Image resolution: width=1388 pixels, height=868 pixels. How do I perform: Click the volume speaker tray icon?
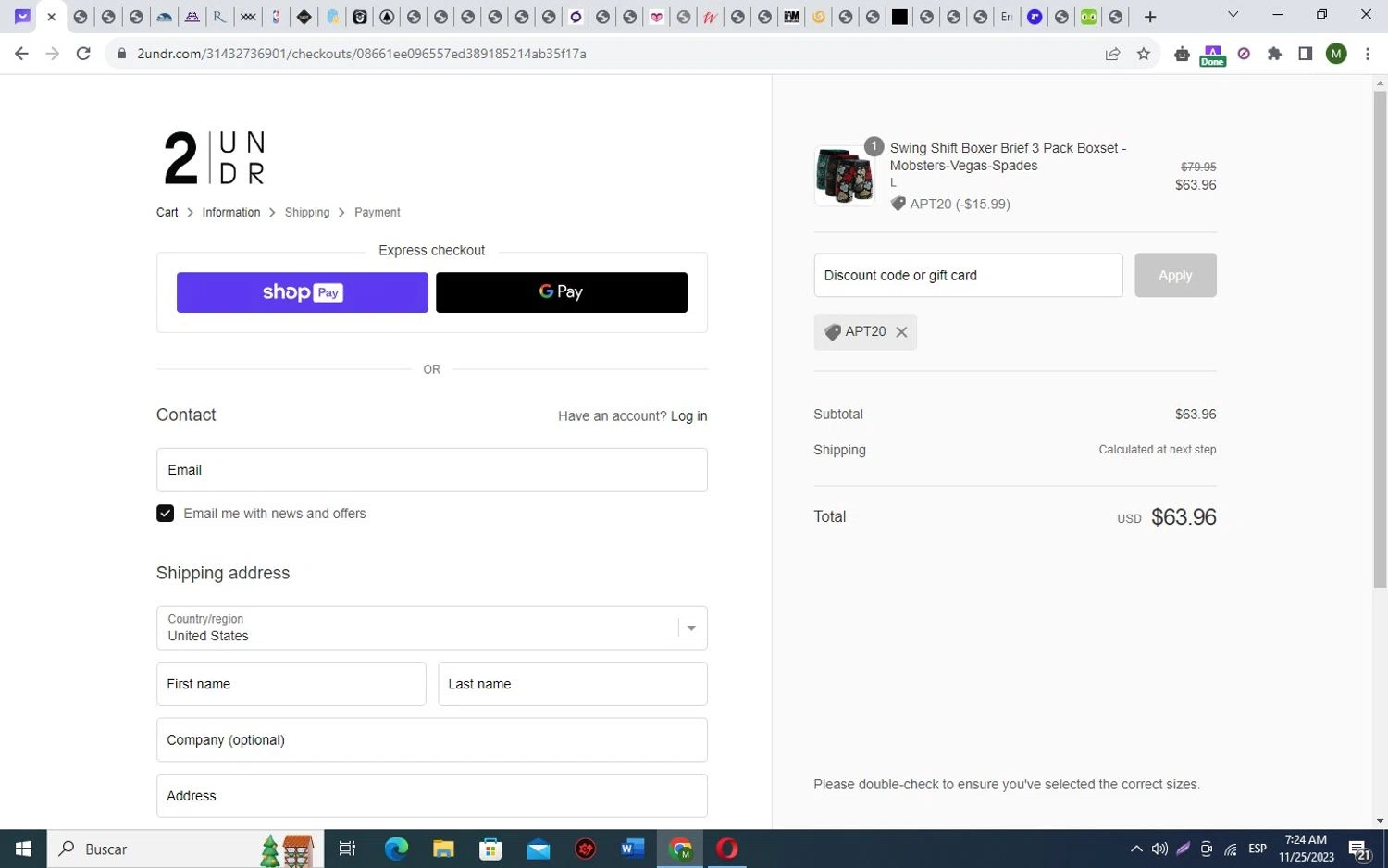point(1159,849)
